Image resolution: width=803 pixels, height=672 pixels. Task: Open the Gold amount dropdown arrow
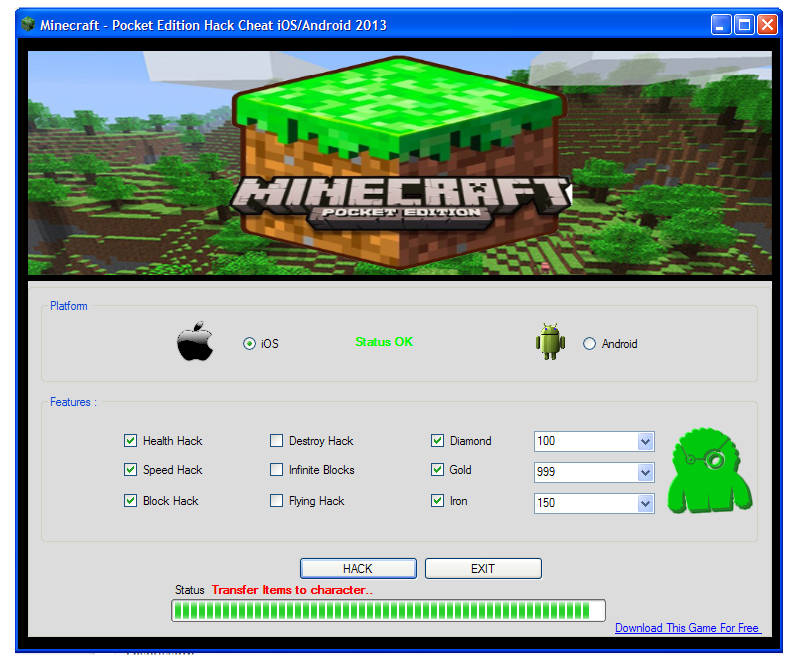coord(645,472)
